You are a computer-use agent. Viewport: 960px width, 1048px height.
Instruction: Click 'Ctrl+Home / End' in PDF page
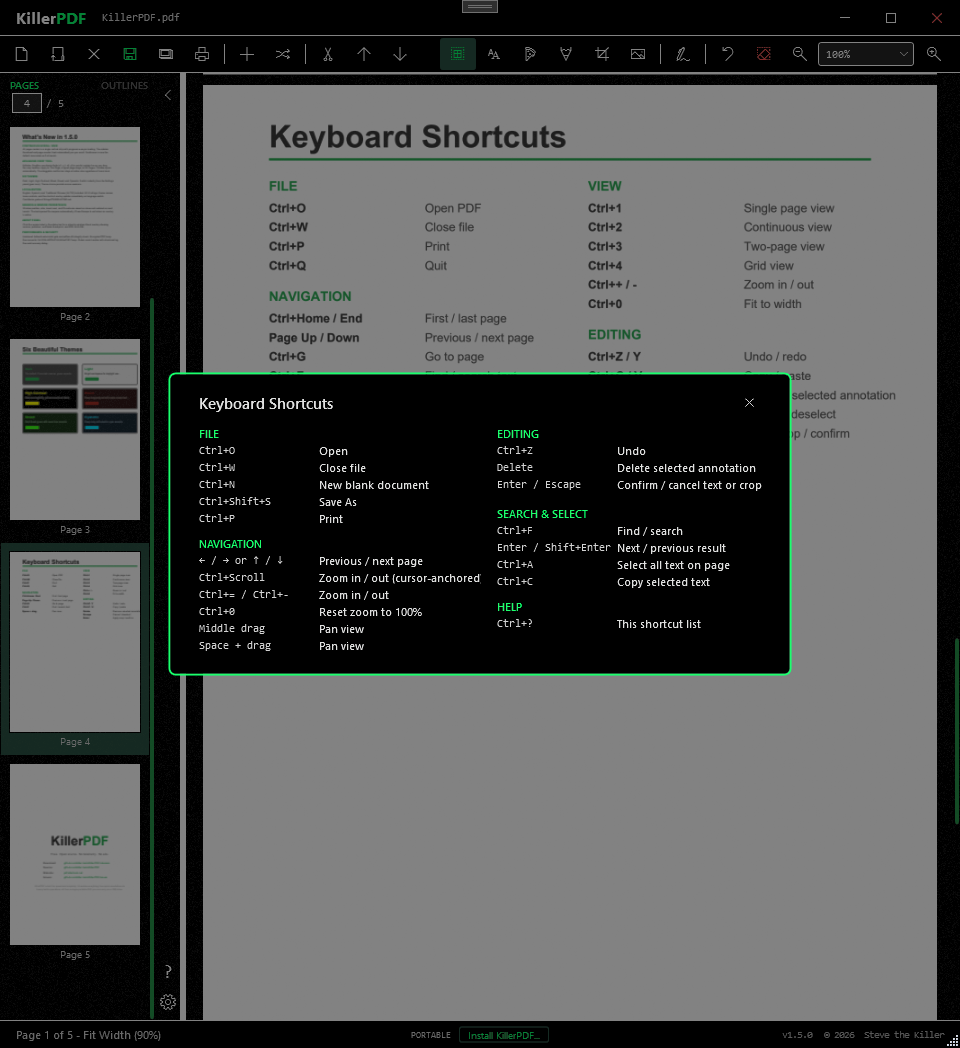click(316, 319)
